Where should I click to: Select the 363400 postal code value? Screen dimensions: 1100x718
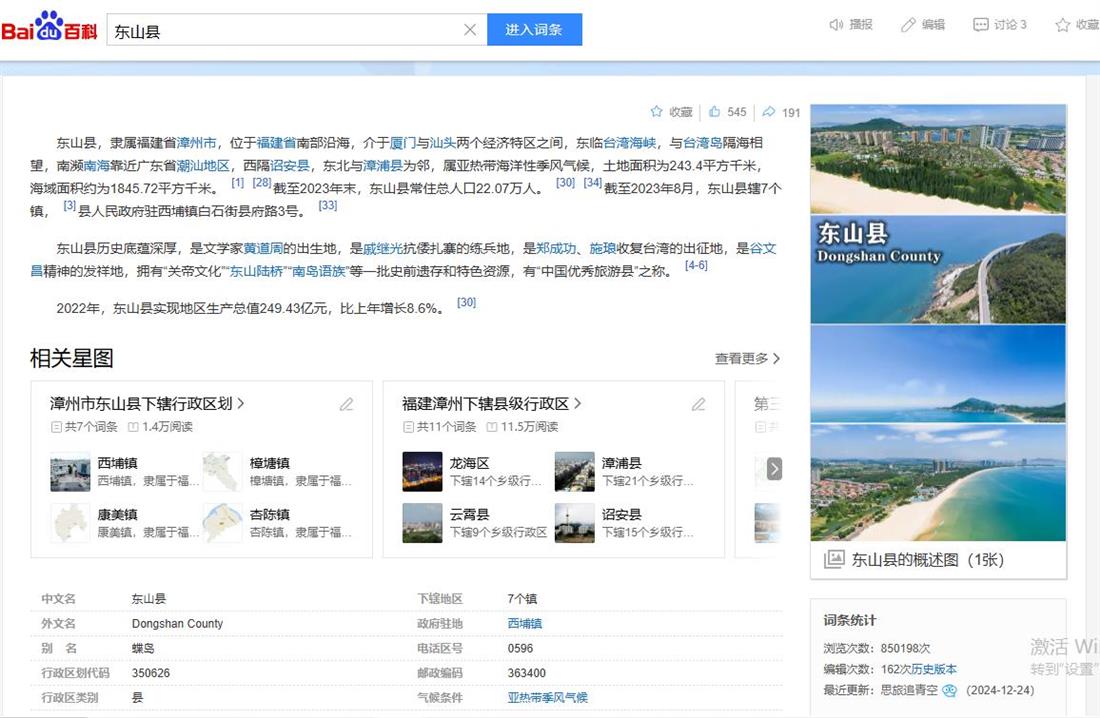coord(527,673)
